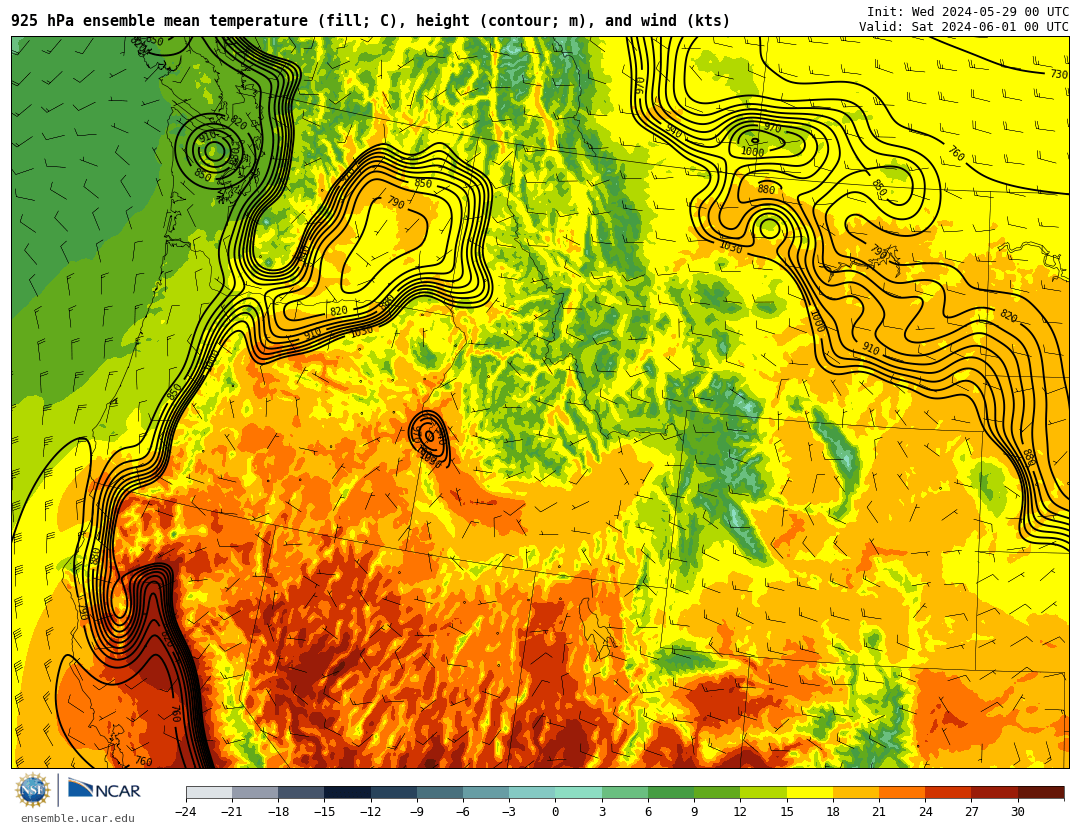Click the Init: Wed 2024-05-29 00 UTC text
The height and width of the screenshot is (831, 1080).
tap(968, 11)
